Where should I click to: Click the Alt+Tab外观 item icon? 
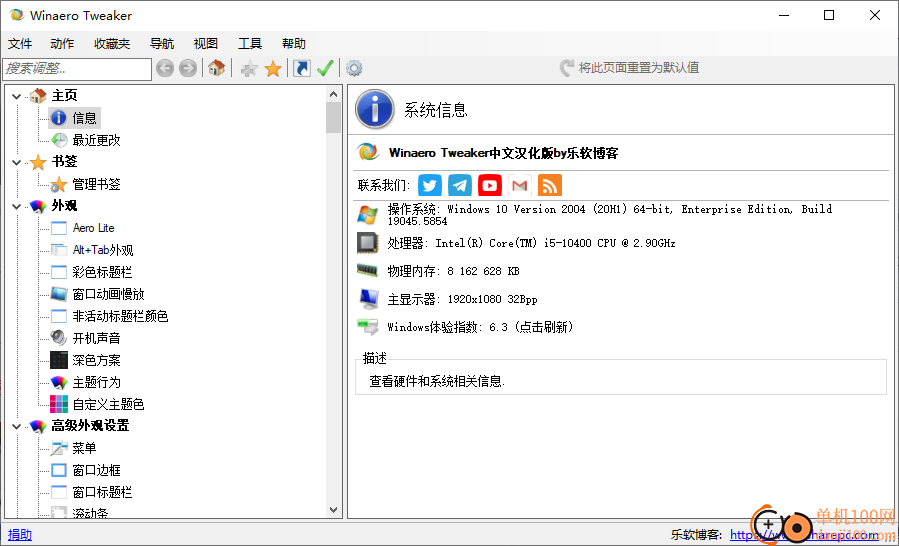(x=59, y=250)
